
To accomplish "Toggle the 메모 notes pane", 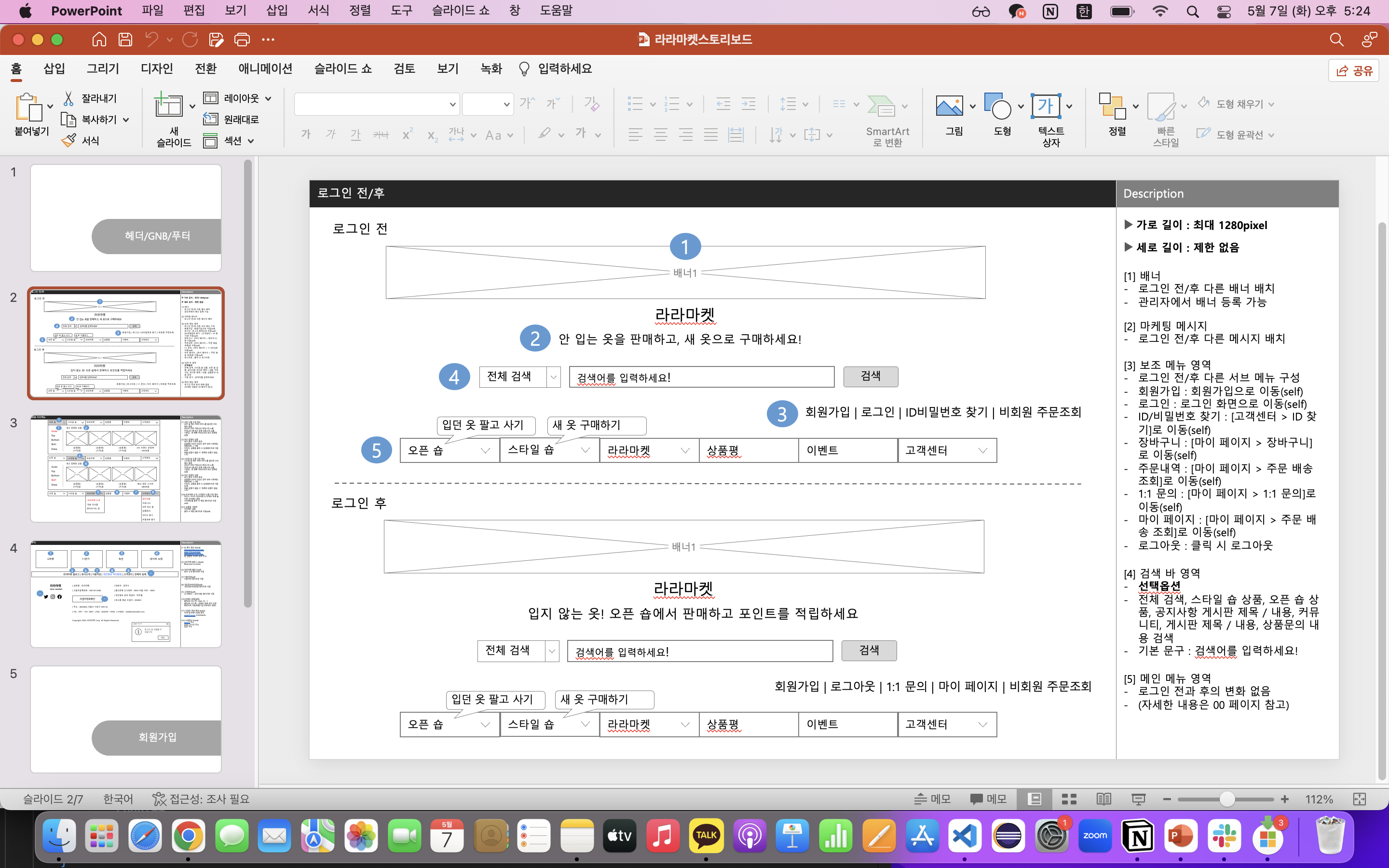I will pyautogui.click(x=932, y=799).
